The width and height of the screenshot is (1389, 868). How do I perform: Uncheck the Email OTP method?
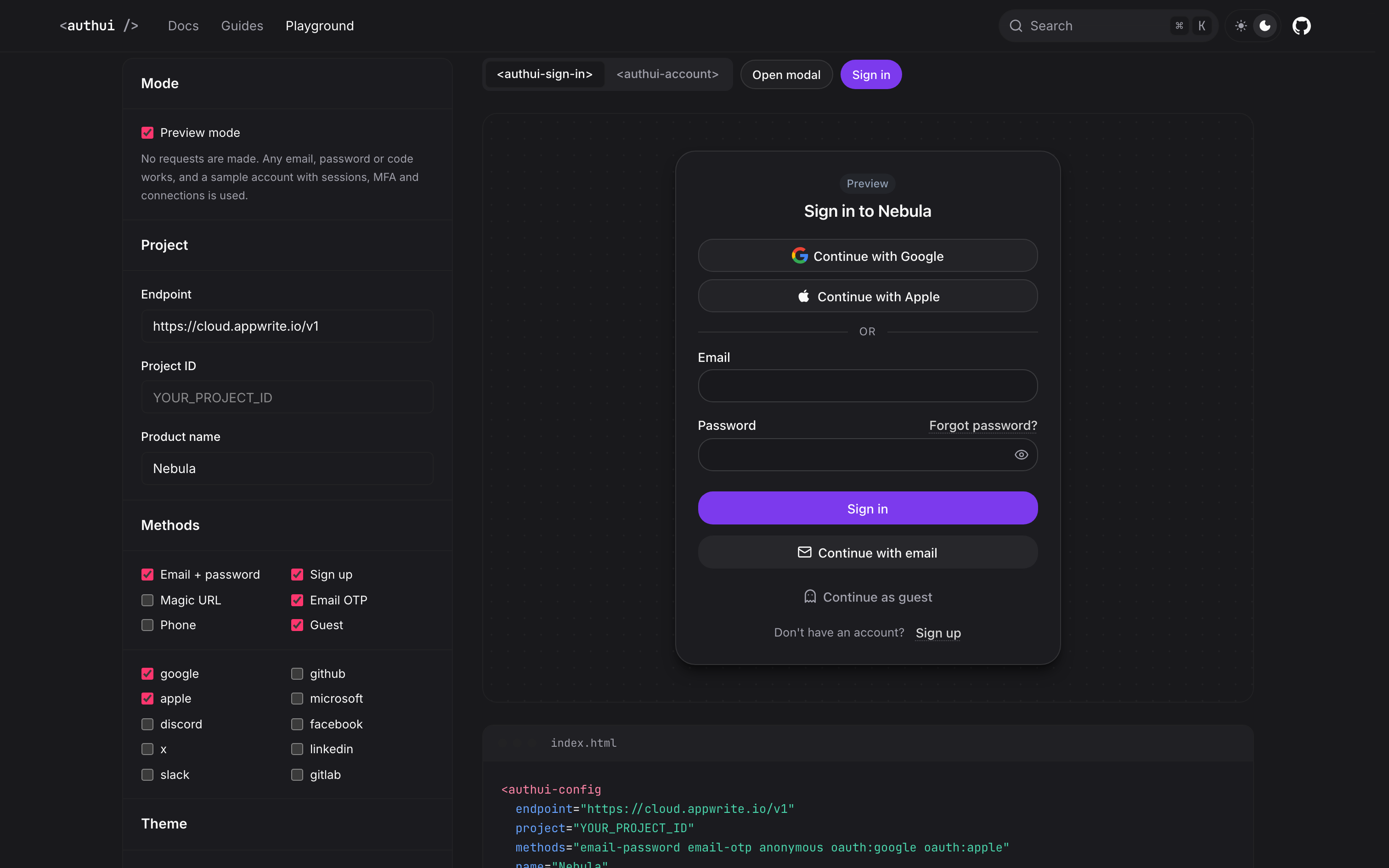click(297, 600)
